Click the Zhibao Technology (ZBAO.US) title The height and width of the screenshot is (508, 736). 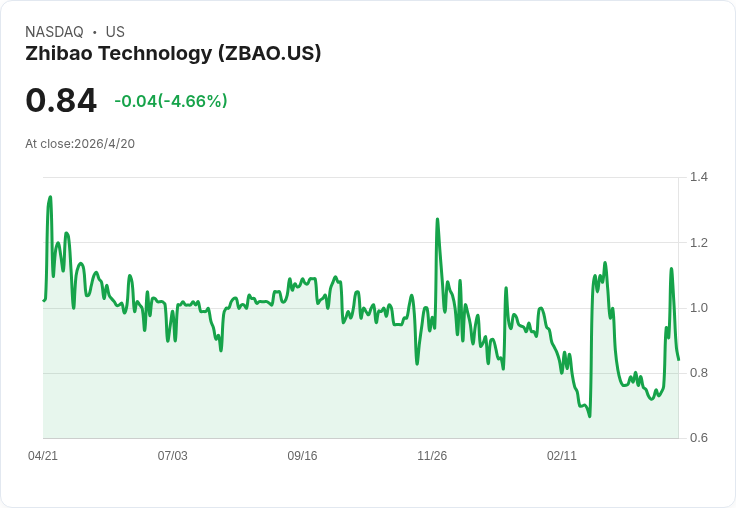tap(173, 53)
